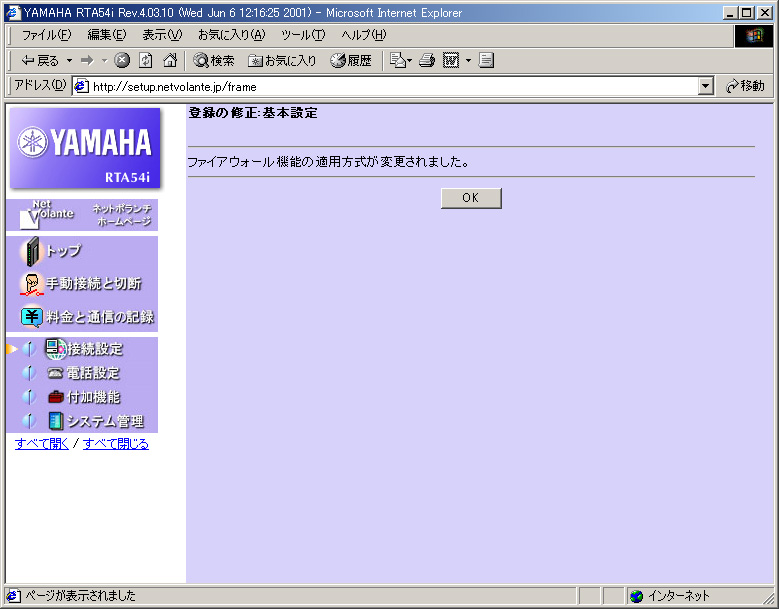The image size is (779, 609).
Task: Click the Stop icon in toolbar
Action: click(x=122, y=60)
